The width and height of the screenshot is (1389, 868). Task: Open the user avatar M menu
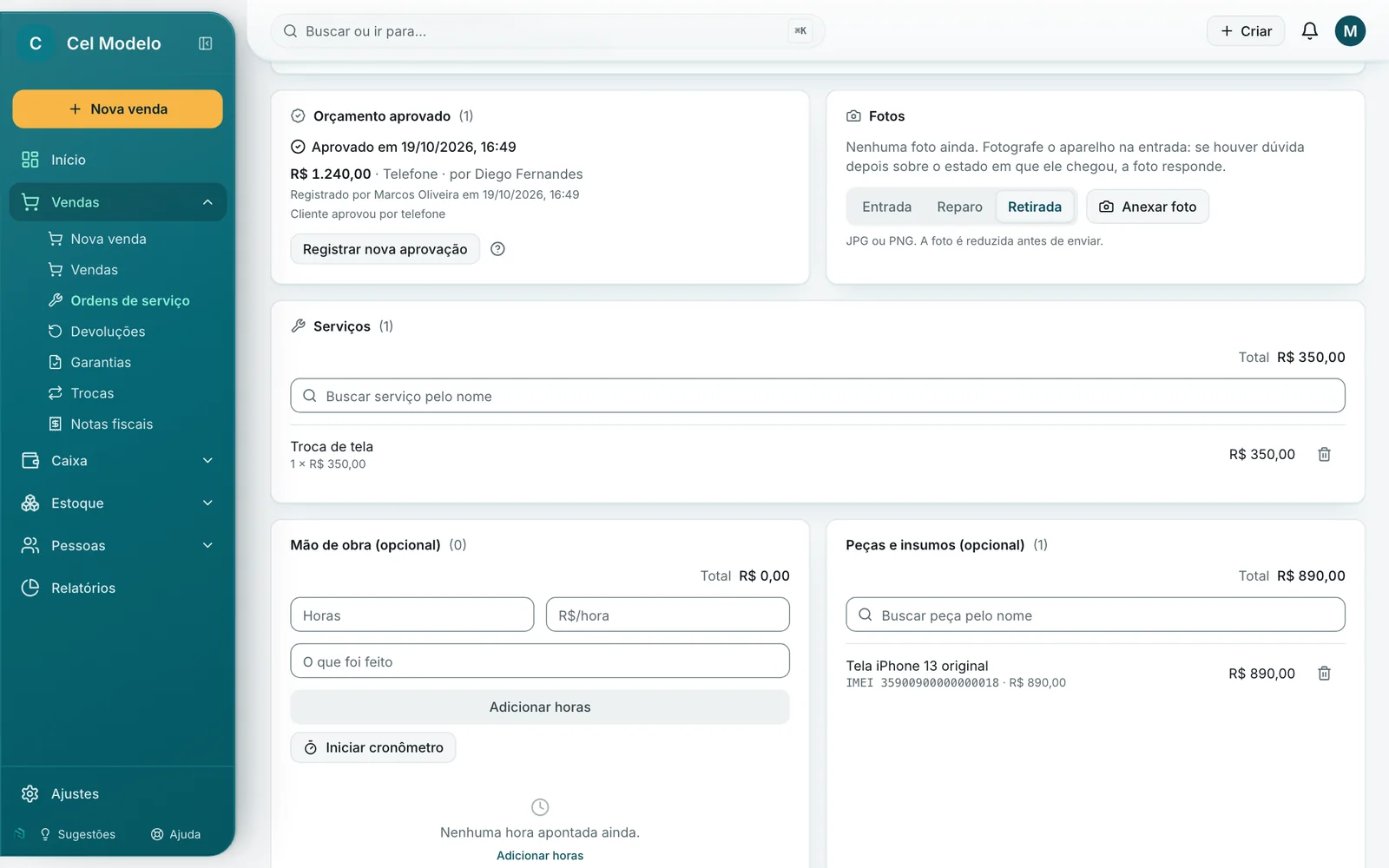(1350, 31)
